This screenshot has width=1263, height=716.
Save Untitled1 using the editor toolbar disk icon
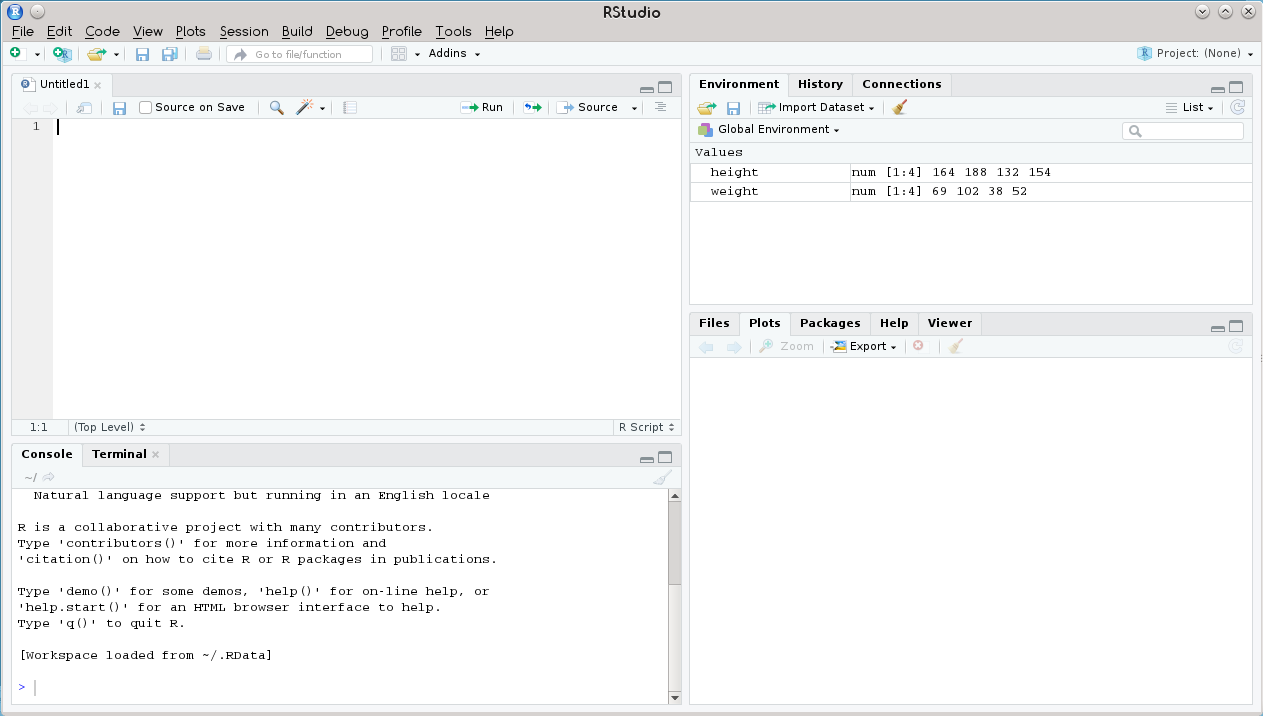(119, 108)
